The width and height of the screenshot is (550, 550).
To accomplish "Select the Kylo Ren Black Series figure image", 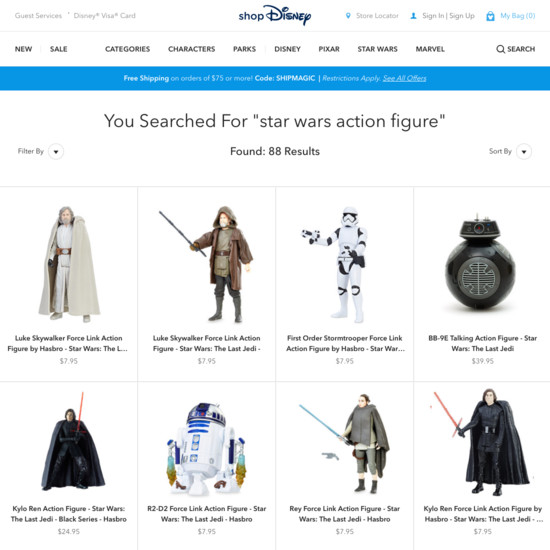I will point(73,441).
